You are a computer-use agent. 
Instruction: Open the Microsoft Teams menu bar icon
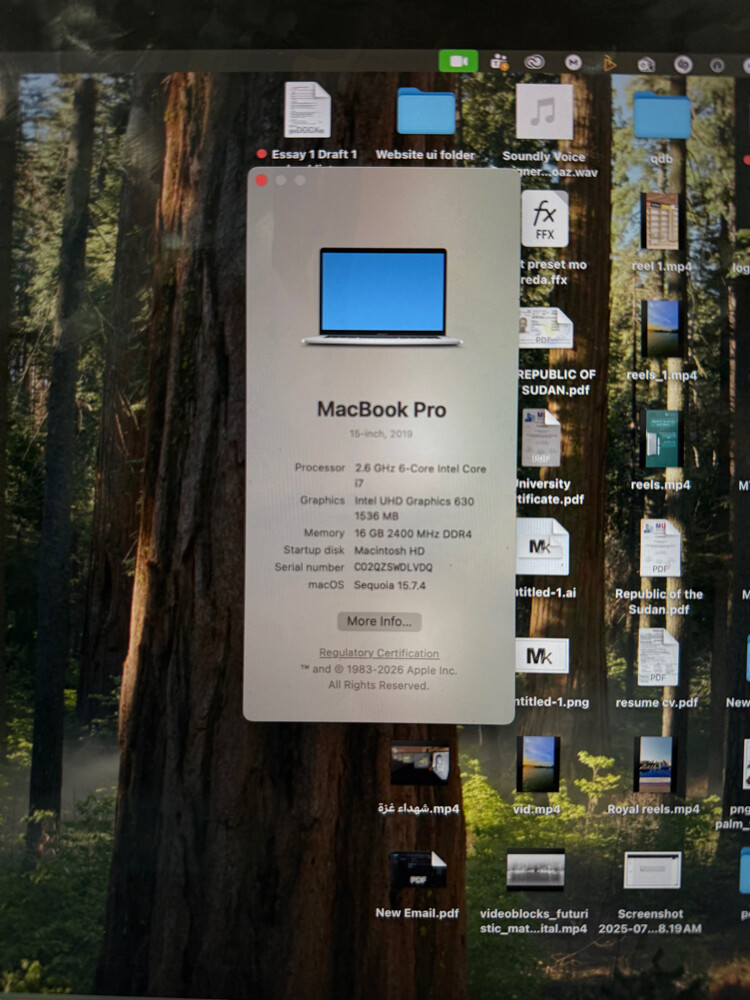tap(499, 62)
